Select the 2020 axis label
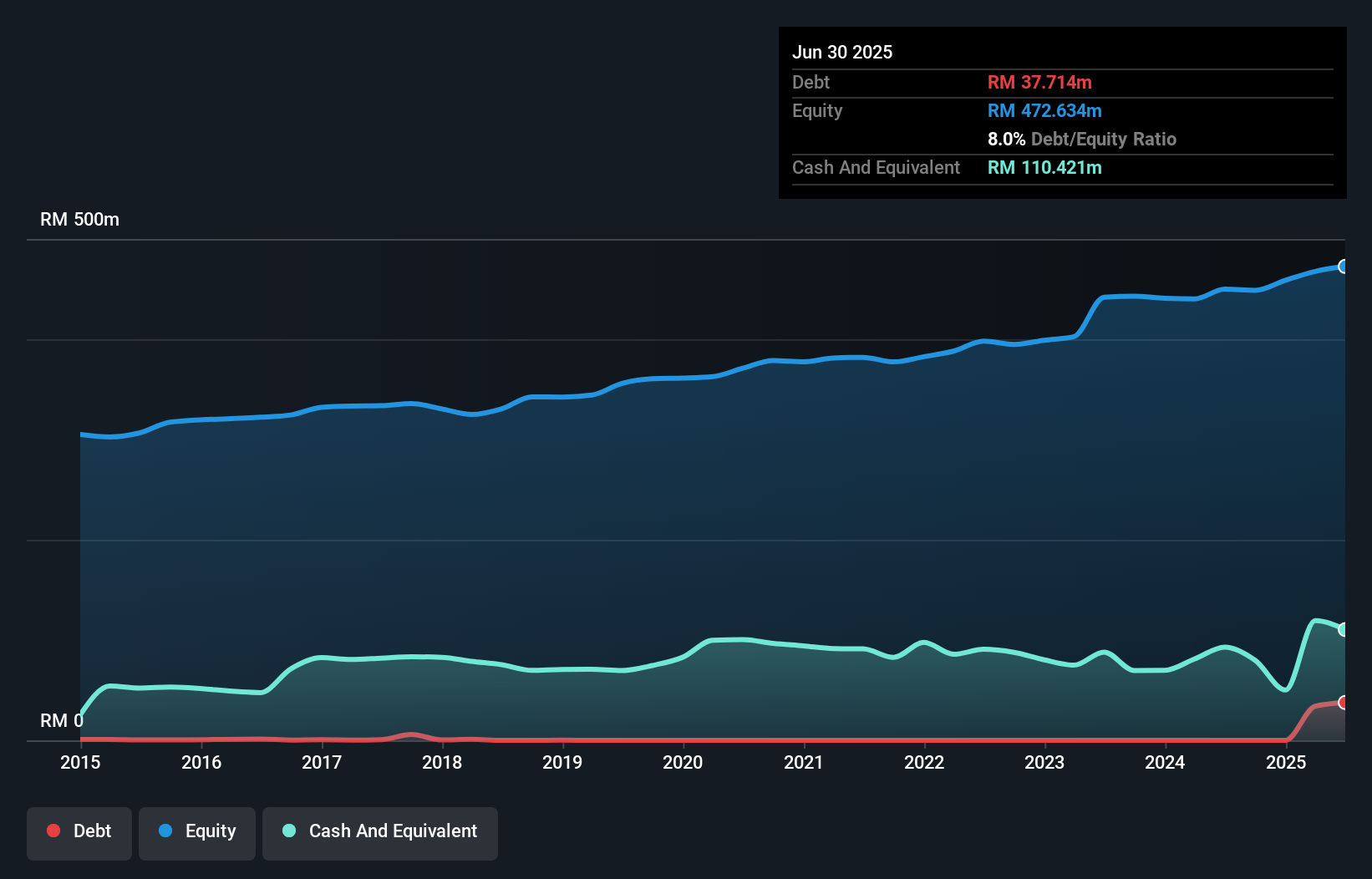 click(x=683, y=762)
